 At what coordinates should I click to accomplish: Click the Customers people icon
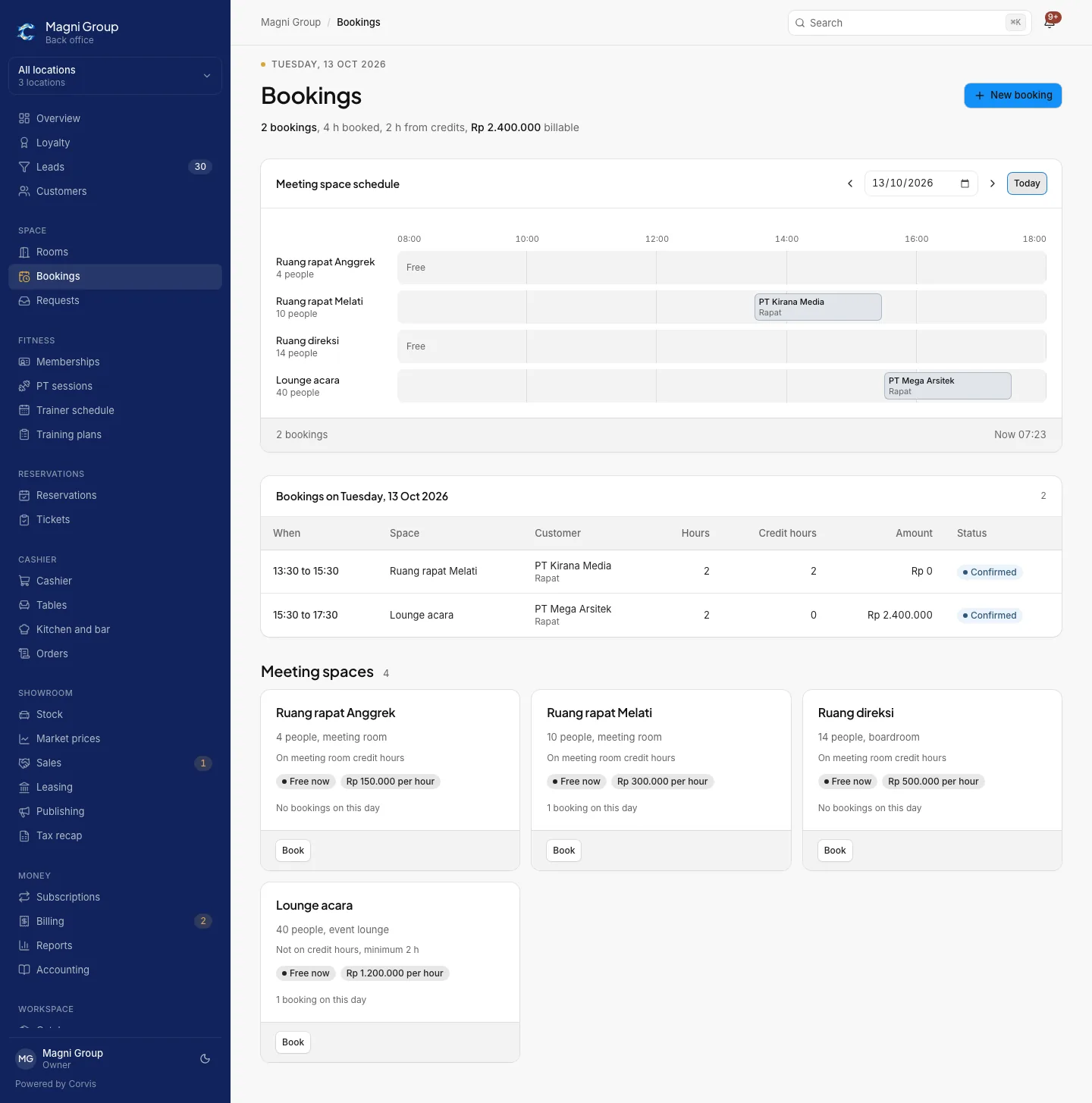pos(24,191)
